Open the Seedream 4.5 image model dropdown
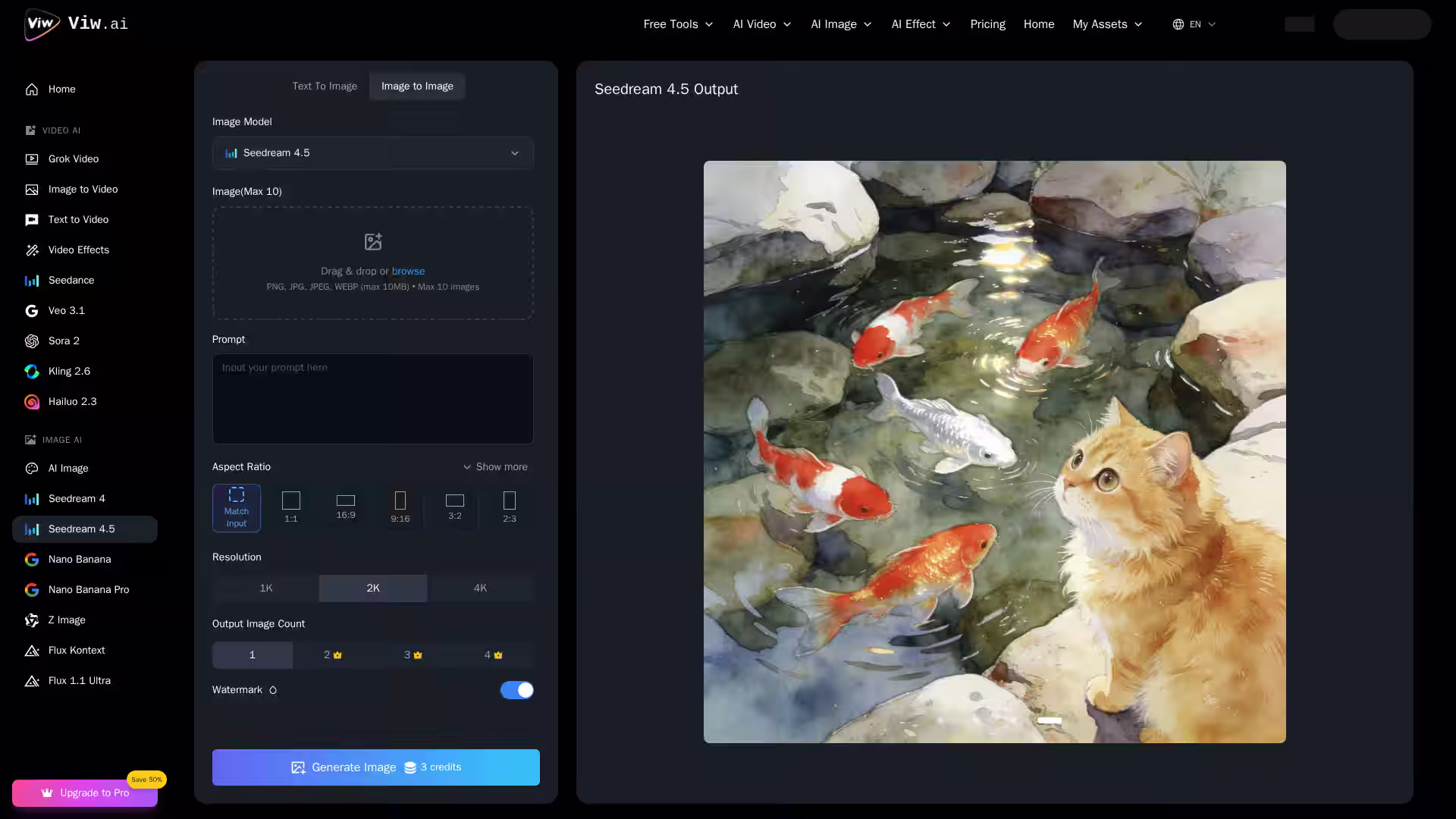This screenshot has height=819, width=1456. point(372,153)
